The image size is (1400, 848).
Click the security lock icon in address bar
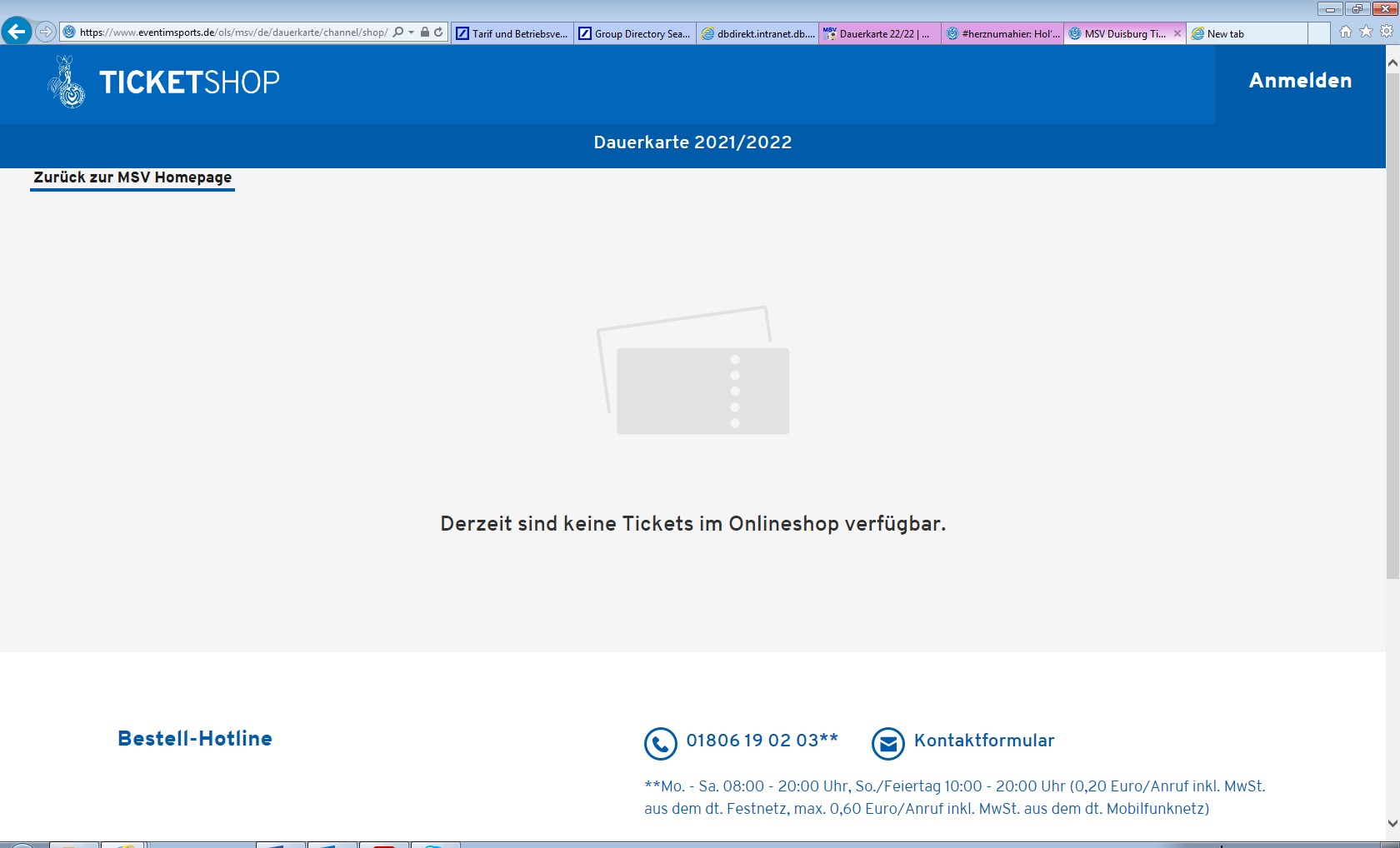click(425, 32)
